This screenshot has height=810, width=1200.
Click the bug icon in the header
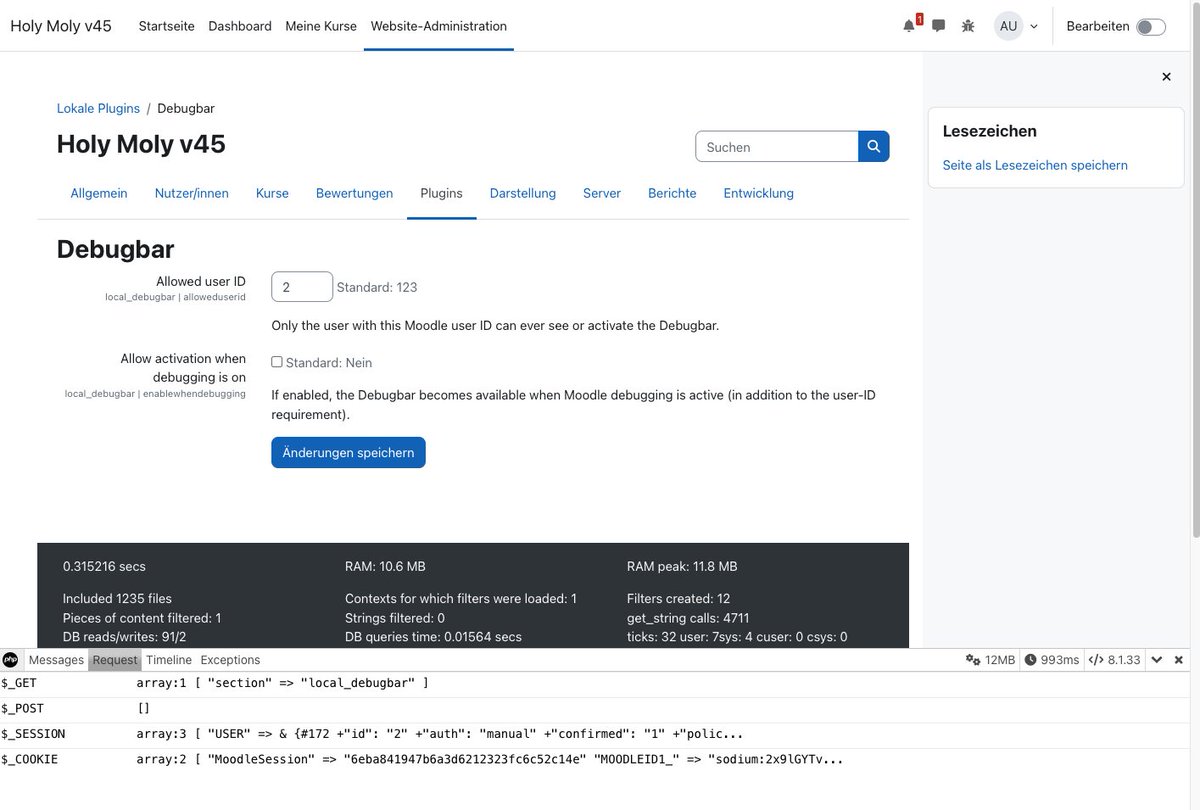coord(968,26)
